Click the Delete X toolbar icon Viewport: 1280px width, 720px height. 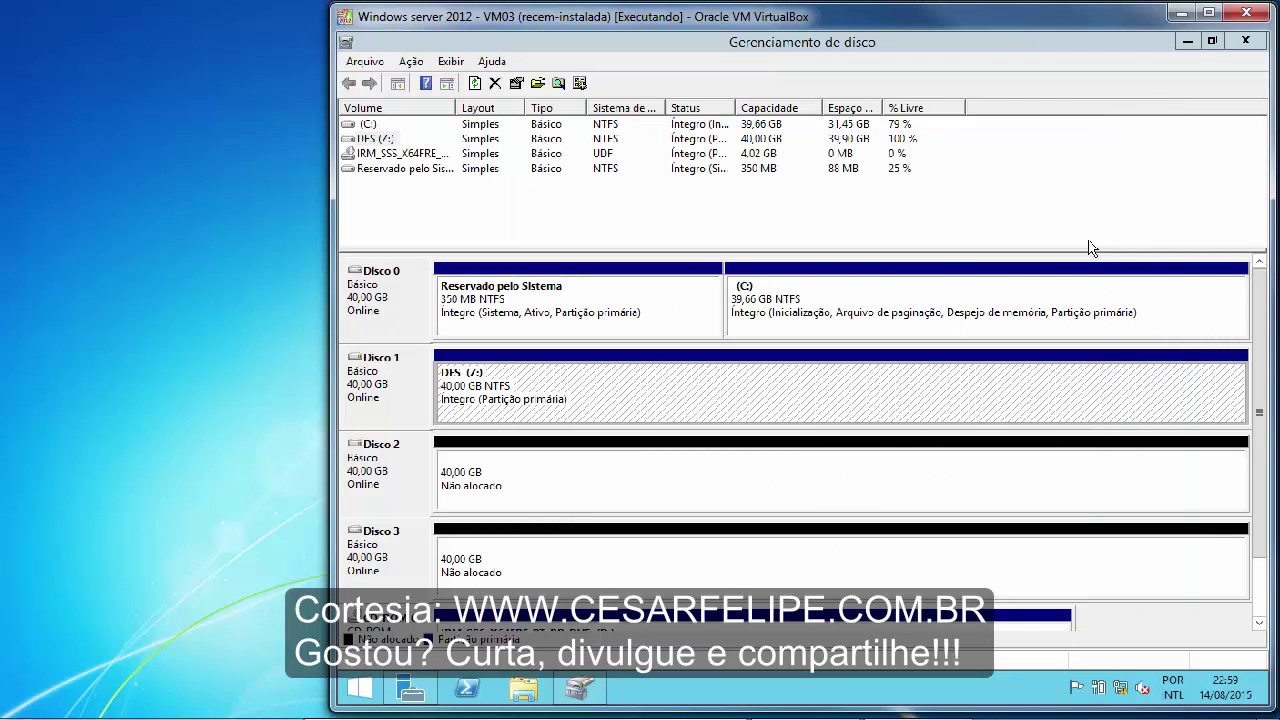tap(495, 84)
